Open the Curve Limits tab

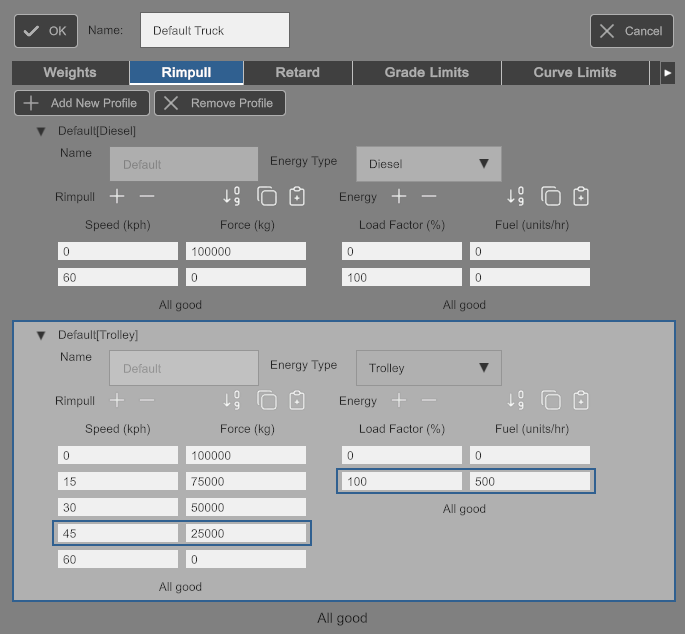point(575,73)
